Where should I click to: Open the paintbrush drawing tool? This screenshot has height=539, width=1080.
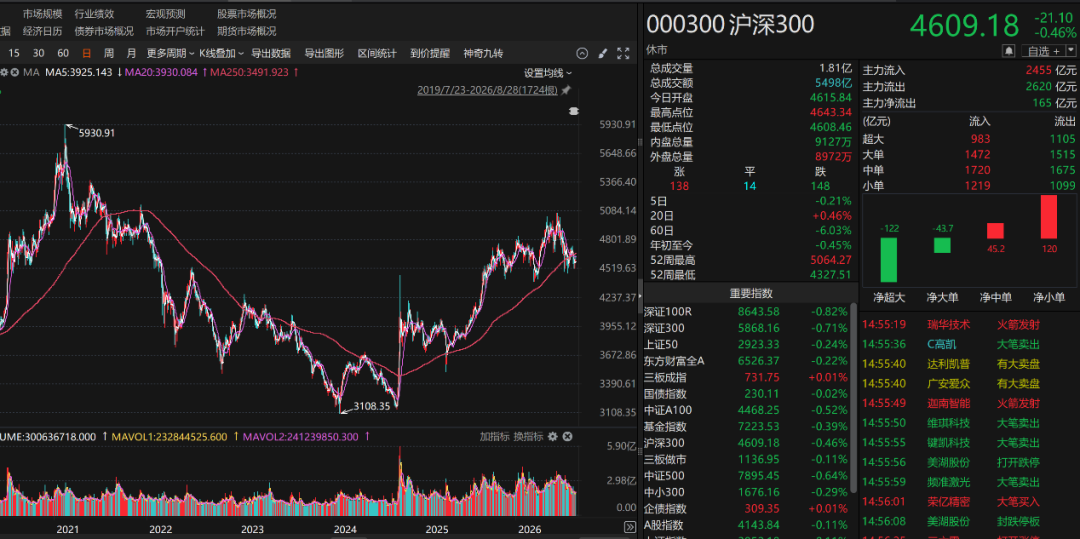(x=603, y=54)
